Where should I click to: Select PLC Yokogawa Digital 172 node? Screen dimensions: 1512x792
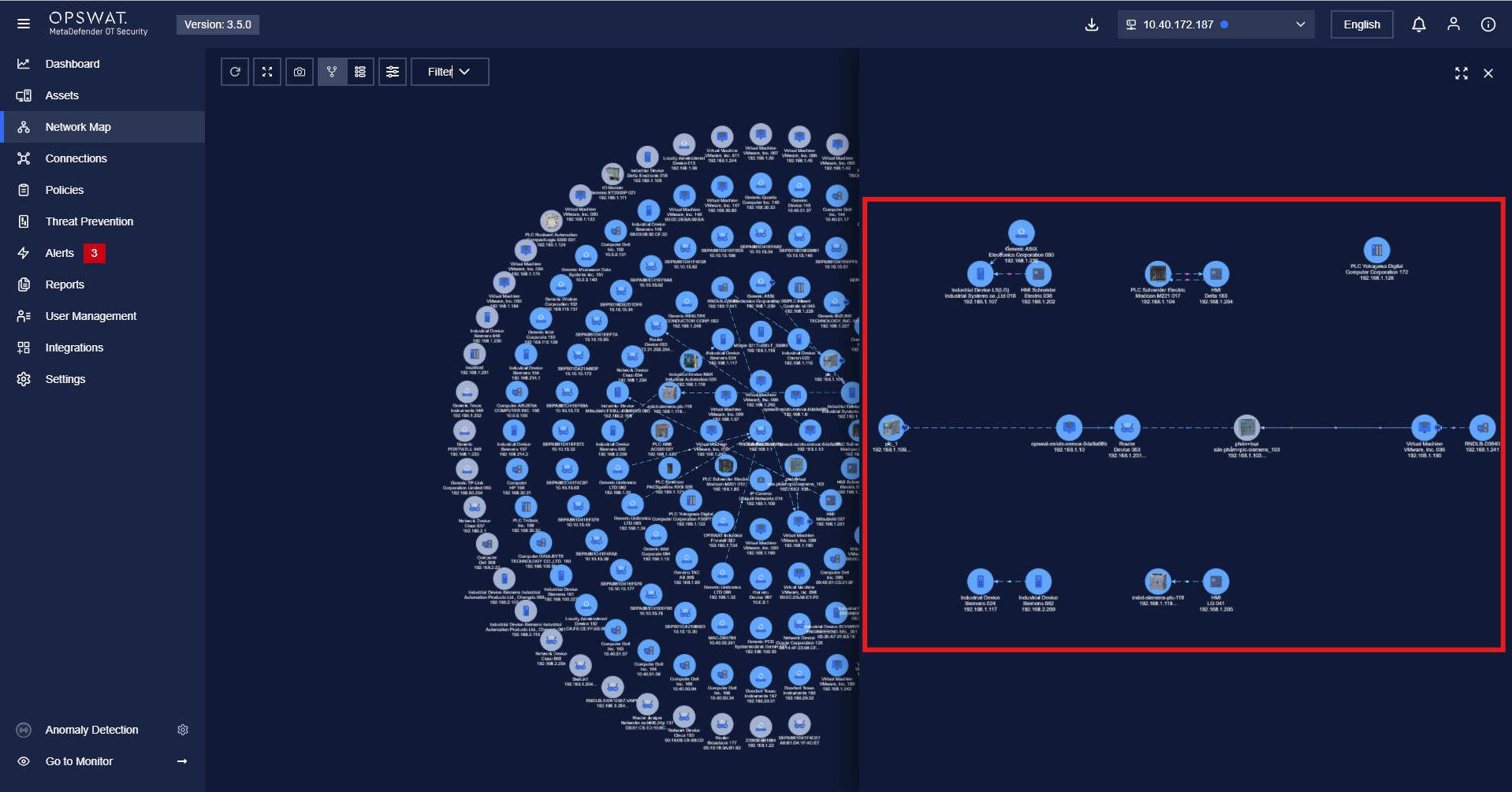[x=1376, y=251]
